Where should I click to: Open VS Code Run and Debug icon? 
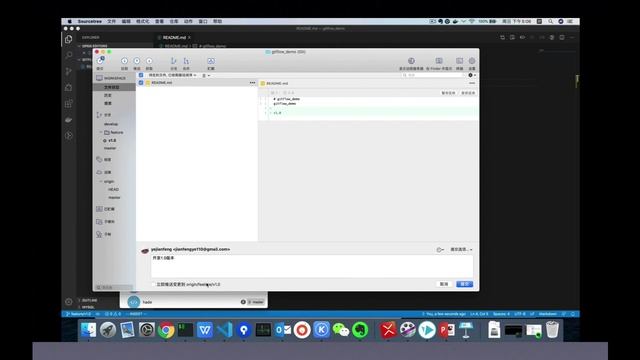[69, 87]
